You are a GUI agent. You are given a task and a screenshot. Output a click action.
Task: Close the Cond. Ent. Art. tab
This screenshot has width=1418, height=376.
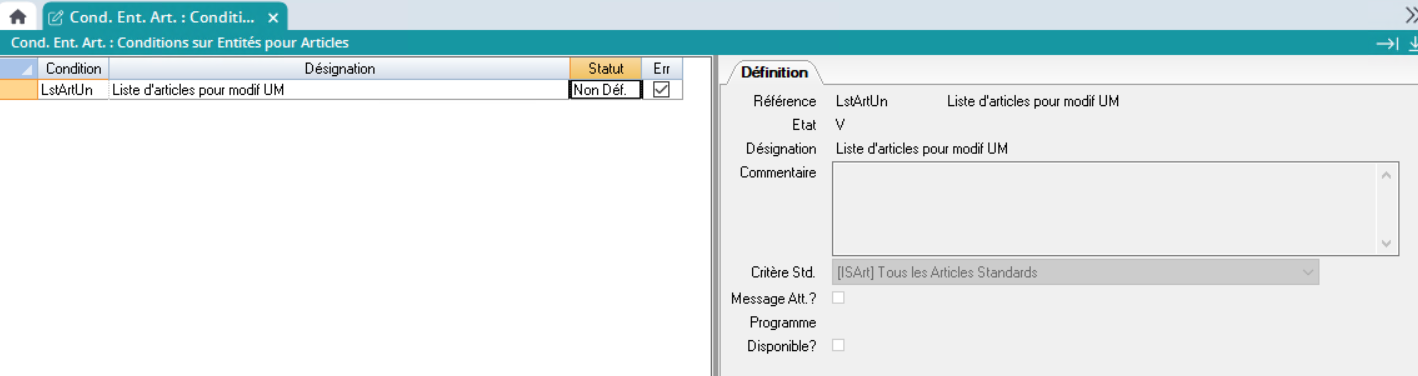click(273, 18)
